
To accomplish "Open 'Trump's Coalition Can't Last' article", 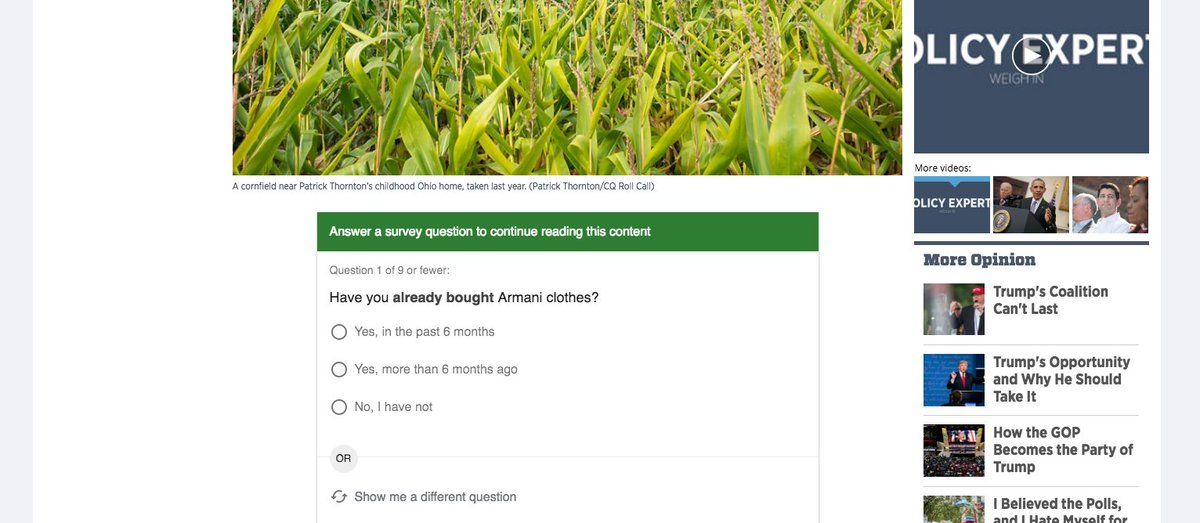I will point(1050,300).
